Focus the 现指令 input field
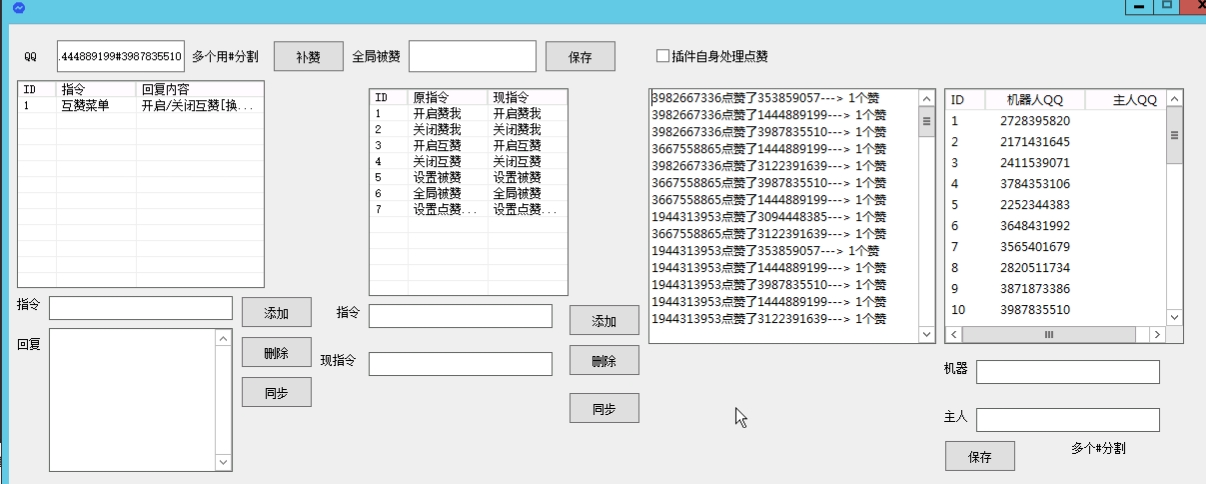 coord(460,364)
